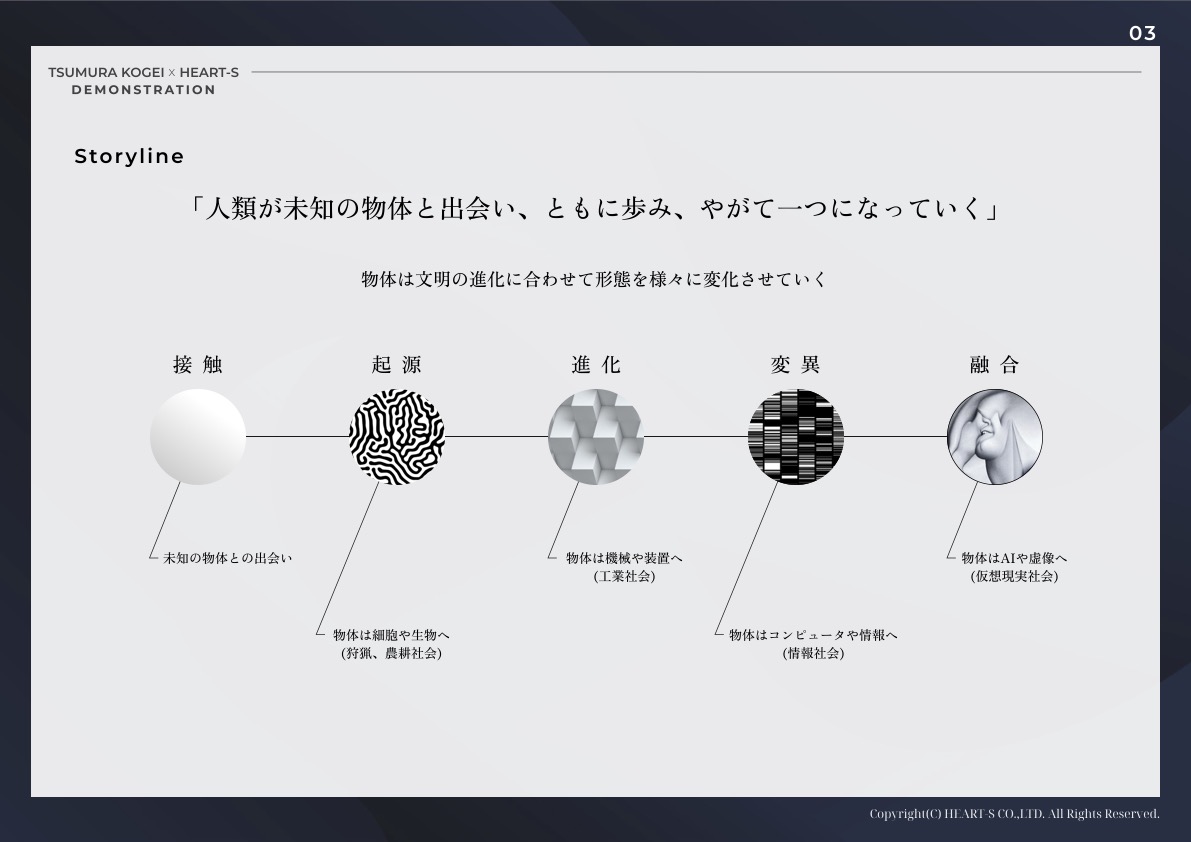This screenshot has height=842, width=1191.
Task: Click the 進化 stage heading
Action: pyautogui.click(x=596, y=365)
